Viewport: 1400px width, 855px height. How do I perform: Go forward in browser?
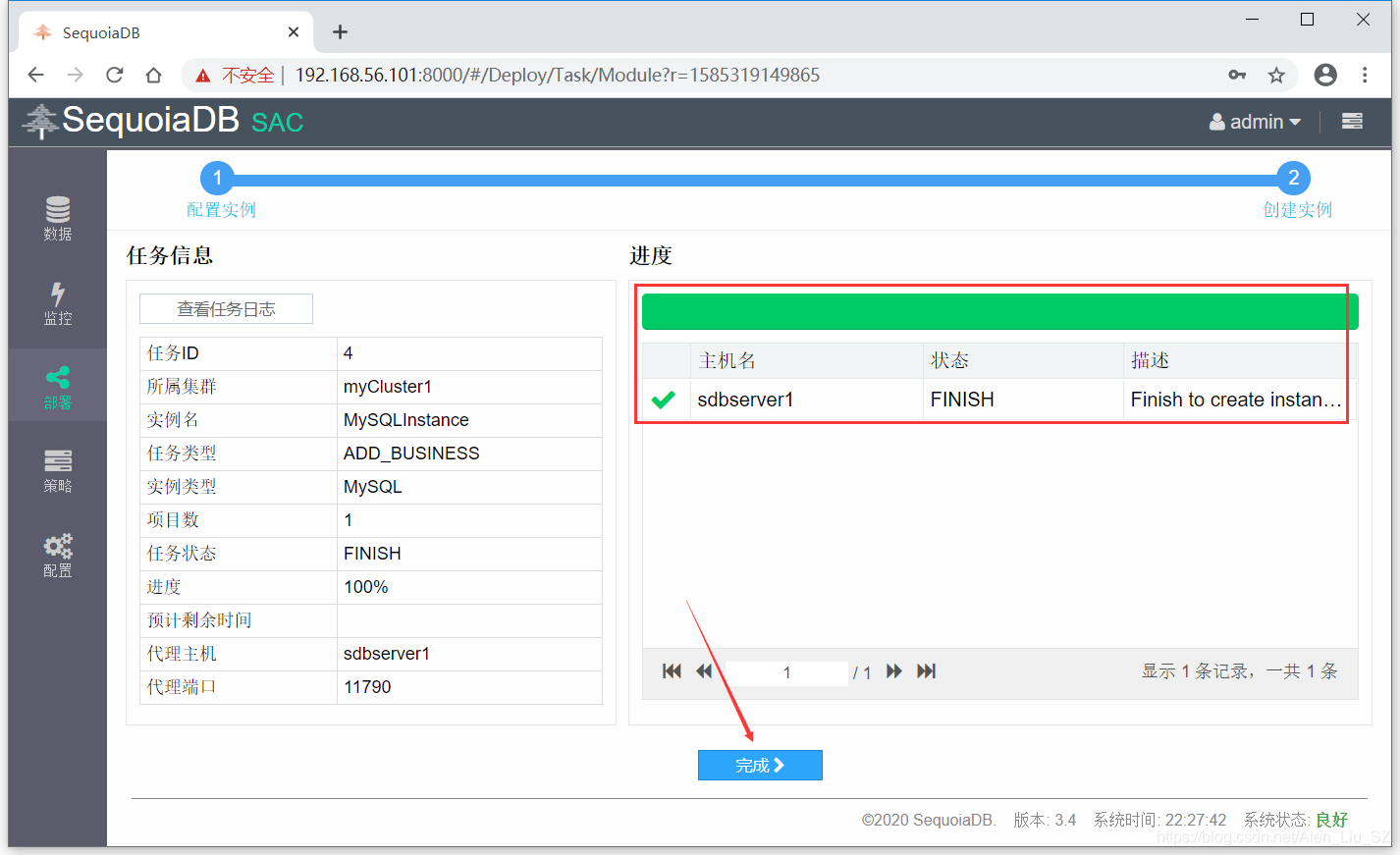(76, 75)
